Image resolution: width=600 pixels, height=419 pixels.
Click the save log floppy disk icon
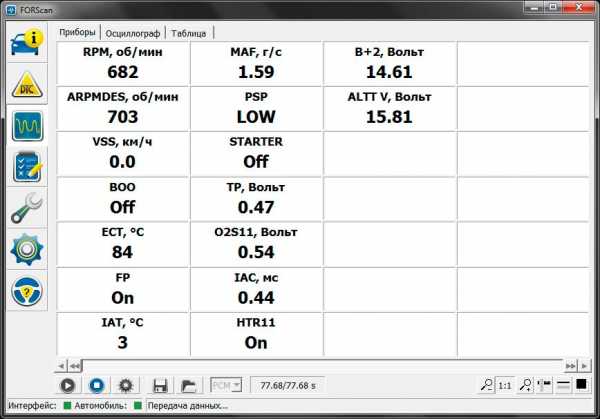[x=159, y=385]
